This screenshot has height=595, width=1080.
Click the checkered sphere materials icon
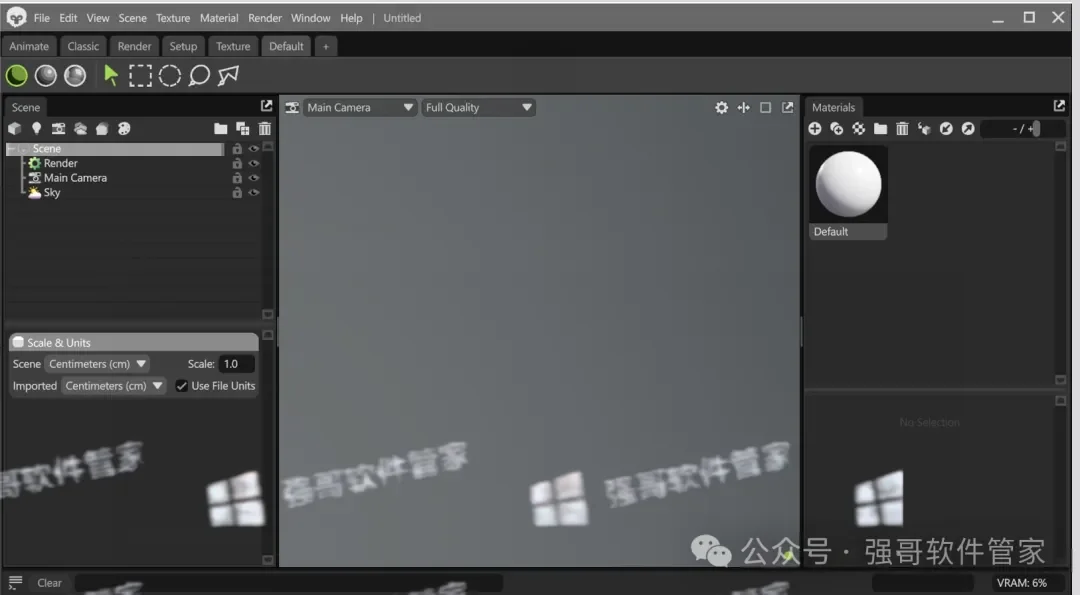click(858, 129)
